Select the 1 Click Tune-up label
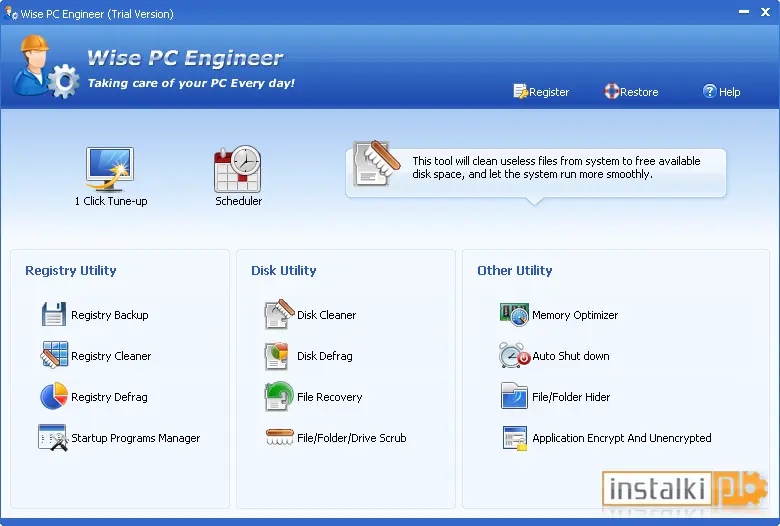780x526 pixels. [x=111, y=201]
